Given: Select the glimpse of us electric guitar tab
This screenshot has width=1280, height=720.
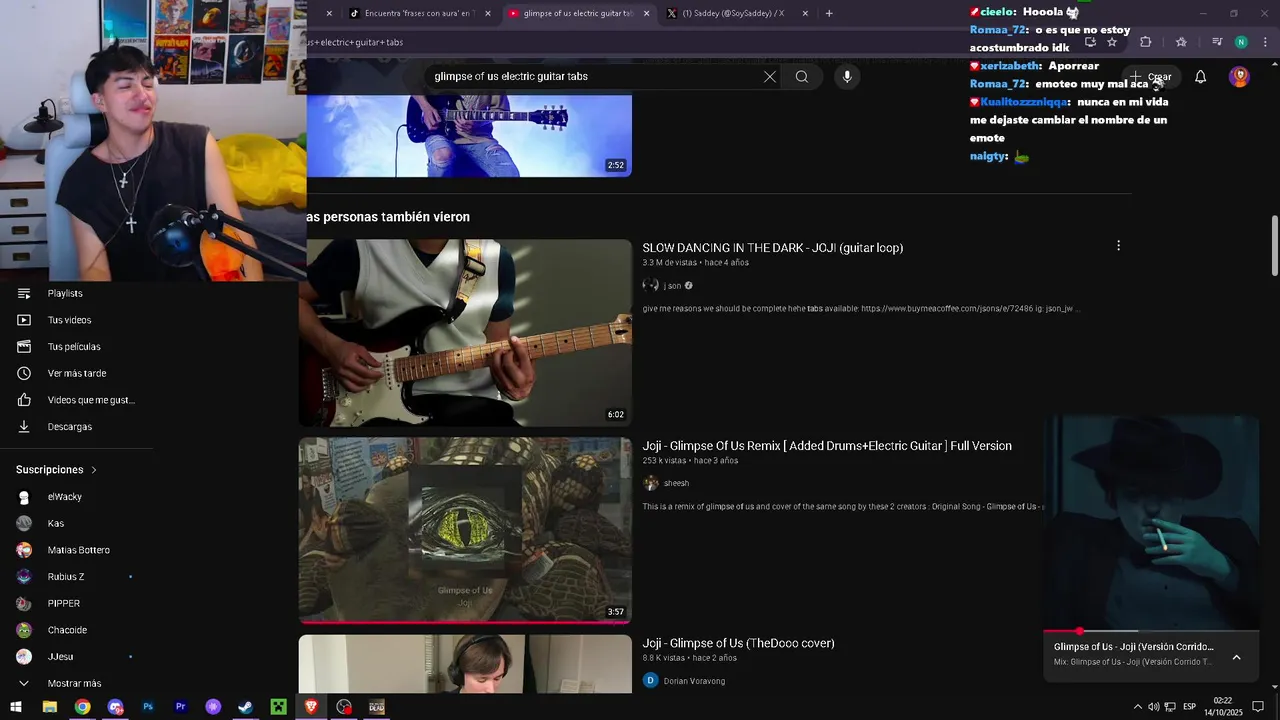Looking at the screenshot, I should 579,13.
